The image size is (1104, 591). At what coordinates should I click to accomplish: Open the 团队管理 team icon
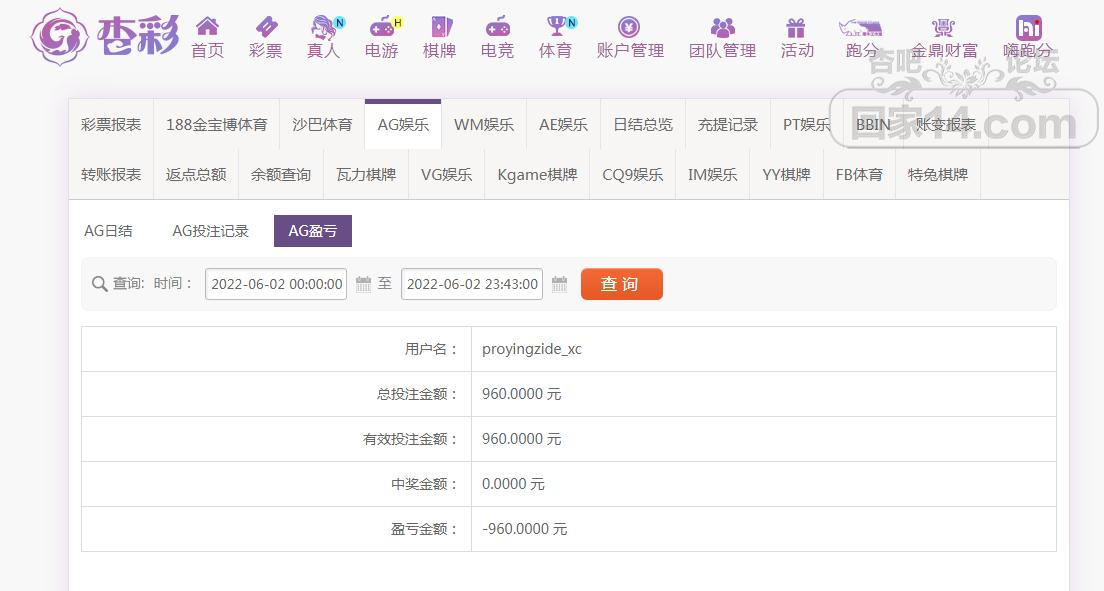coord(722,27)
